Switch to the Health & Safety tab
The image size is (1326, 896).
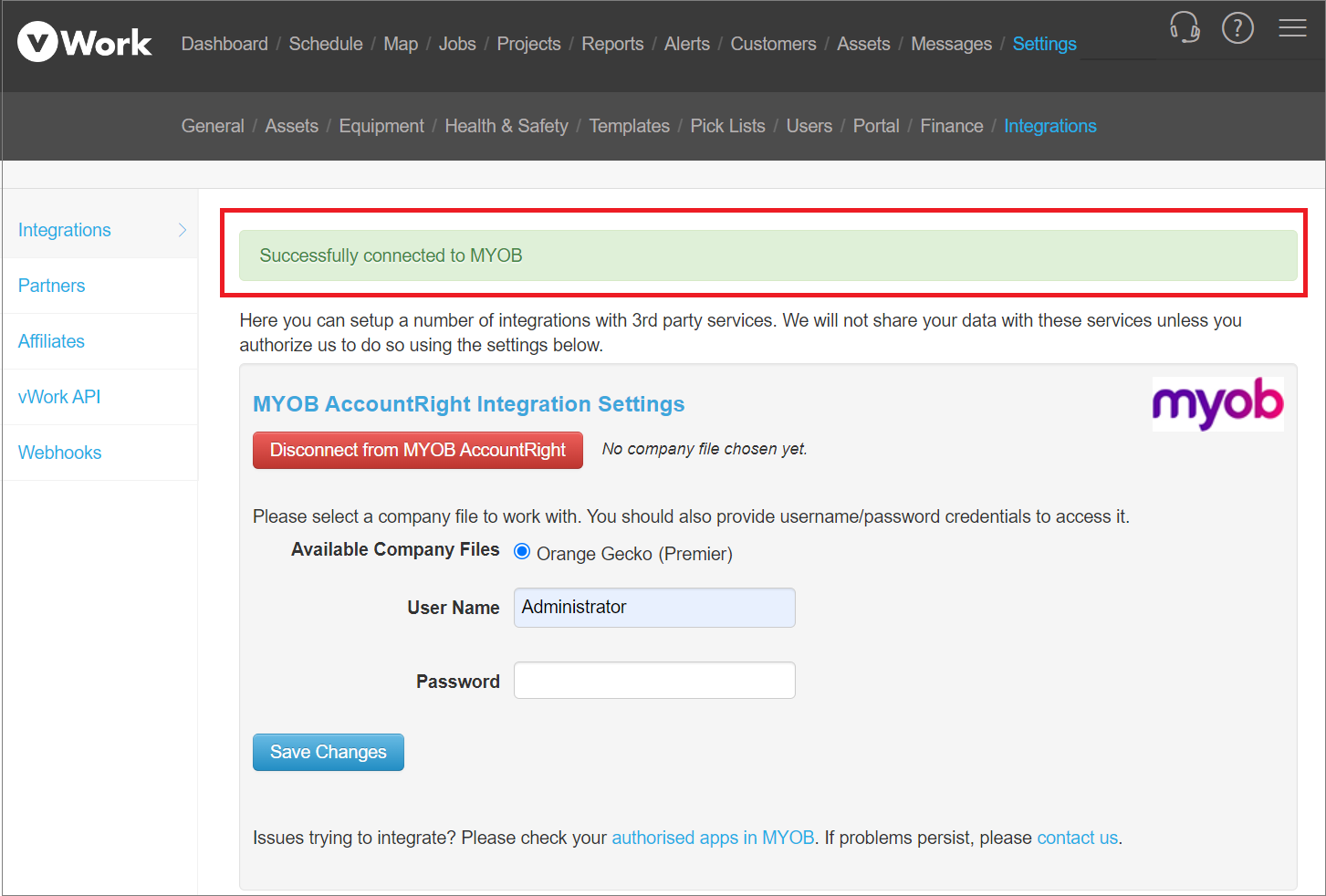[x=506, y=126]
